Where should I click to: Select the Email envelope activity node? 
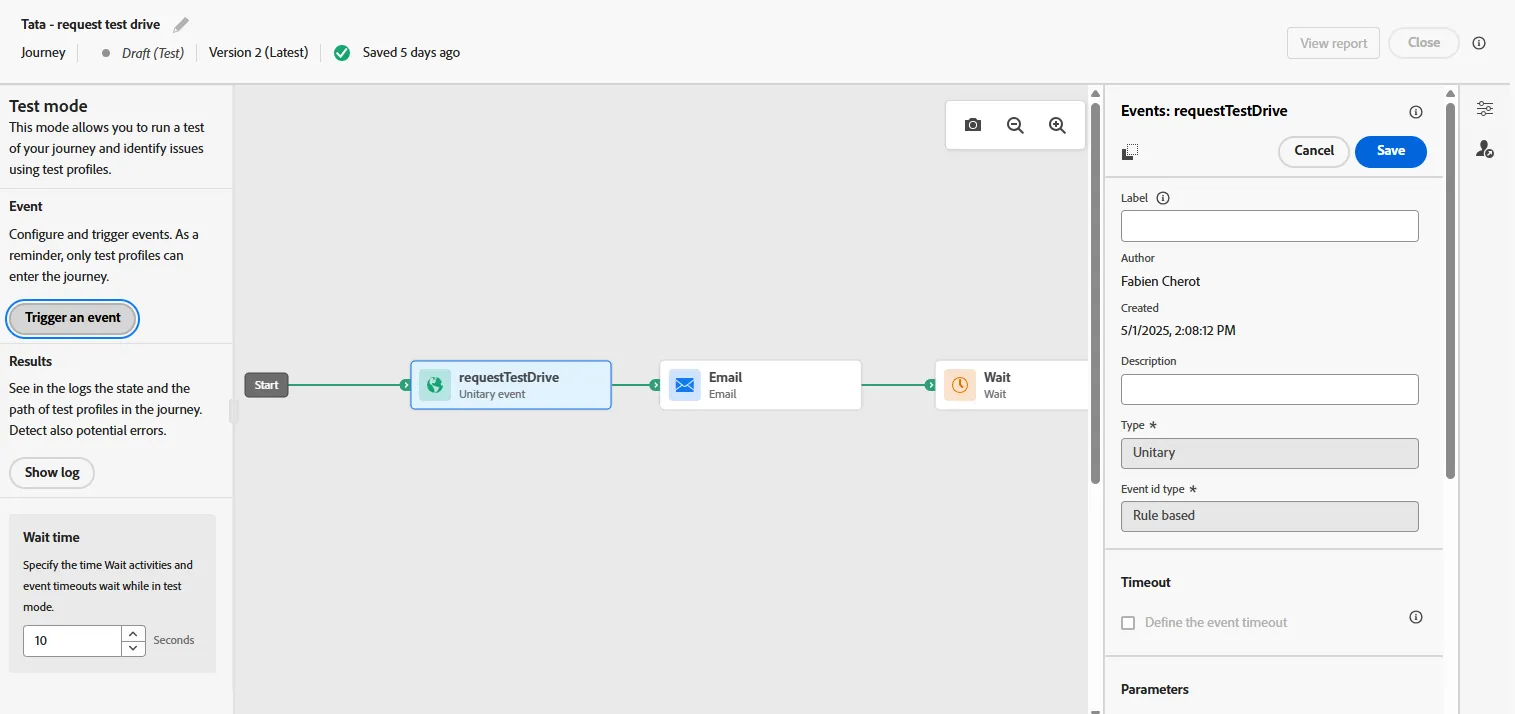tap(761, 385)
